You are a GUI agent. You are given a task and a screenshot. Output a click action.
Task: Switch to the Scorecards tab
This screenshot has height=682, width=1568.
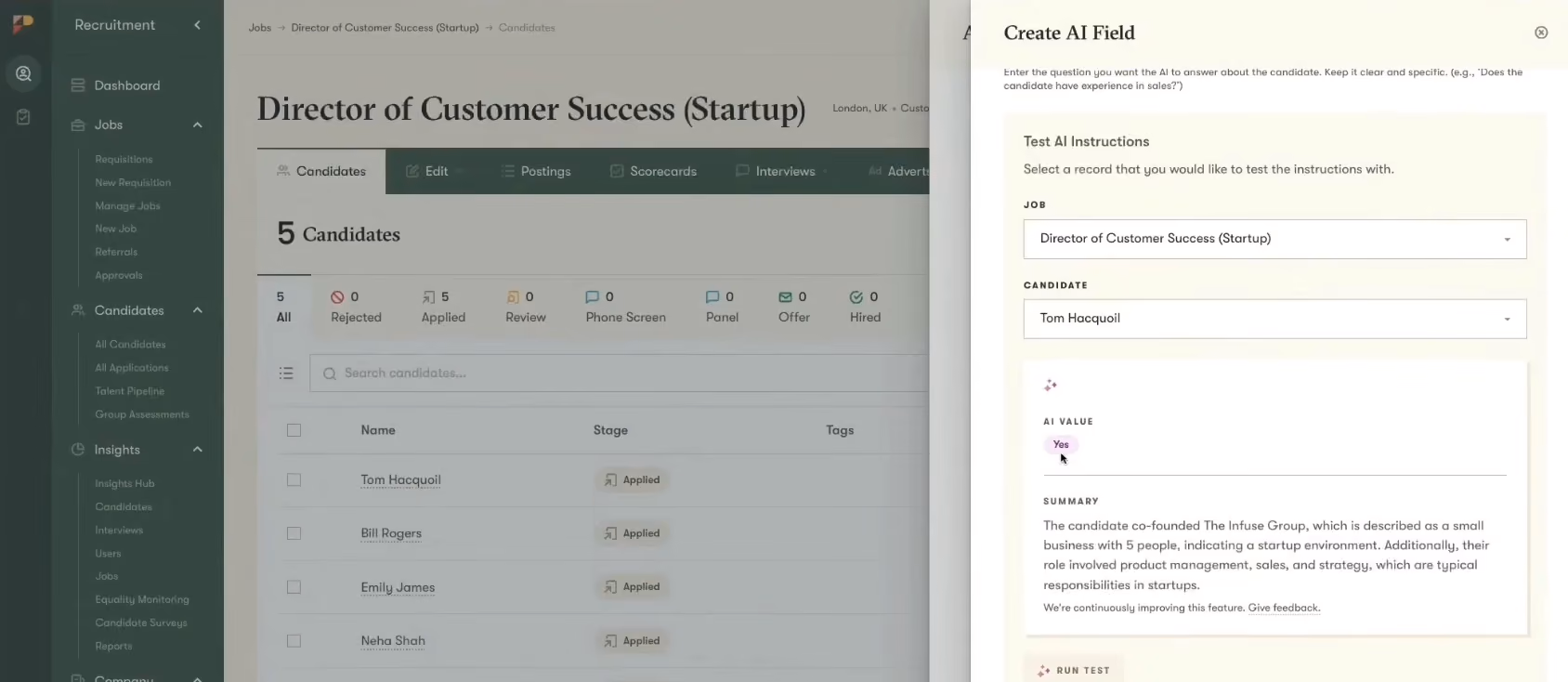(654, 171)
